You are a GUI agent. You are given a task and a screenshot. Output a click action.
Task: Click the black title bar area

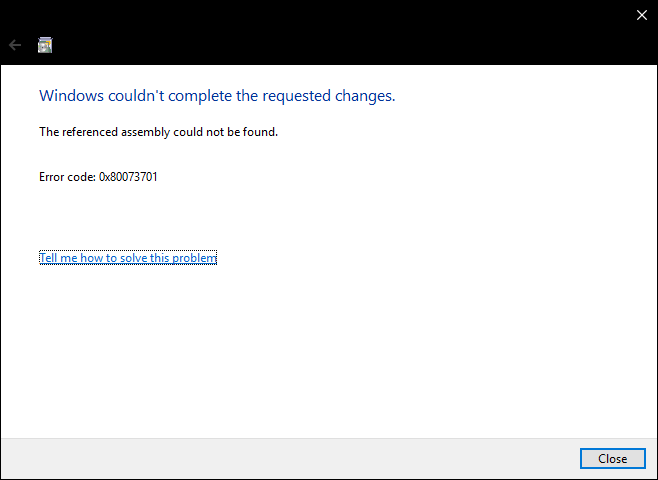(330, 30)
